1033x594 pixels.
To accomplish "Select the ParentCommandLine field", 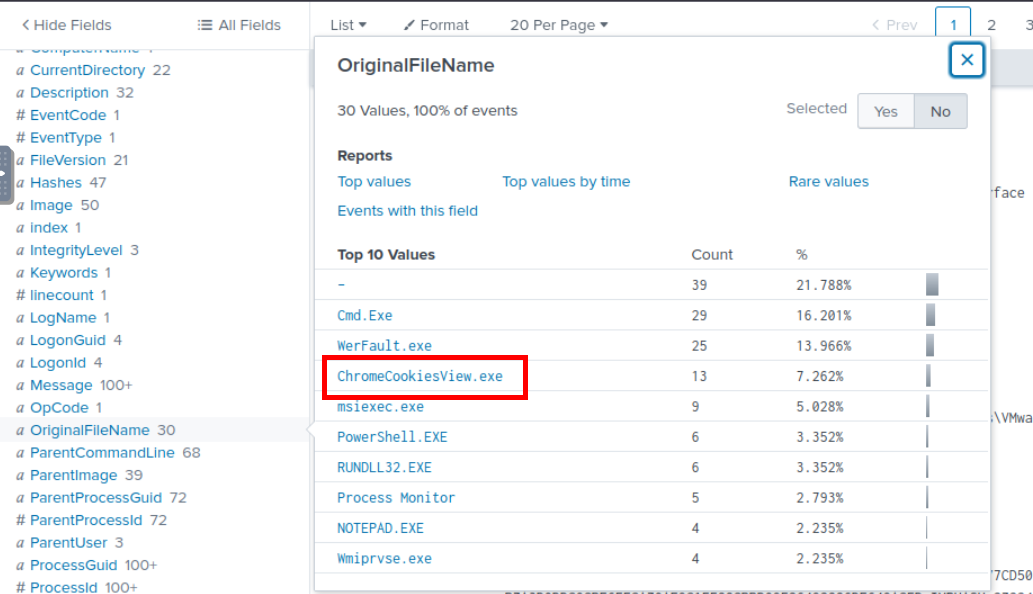I will (x=102, y=453).
